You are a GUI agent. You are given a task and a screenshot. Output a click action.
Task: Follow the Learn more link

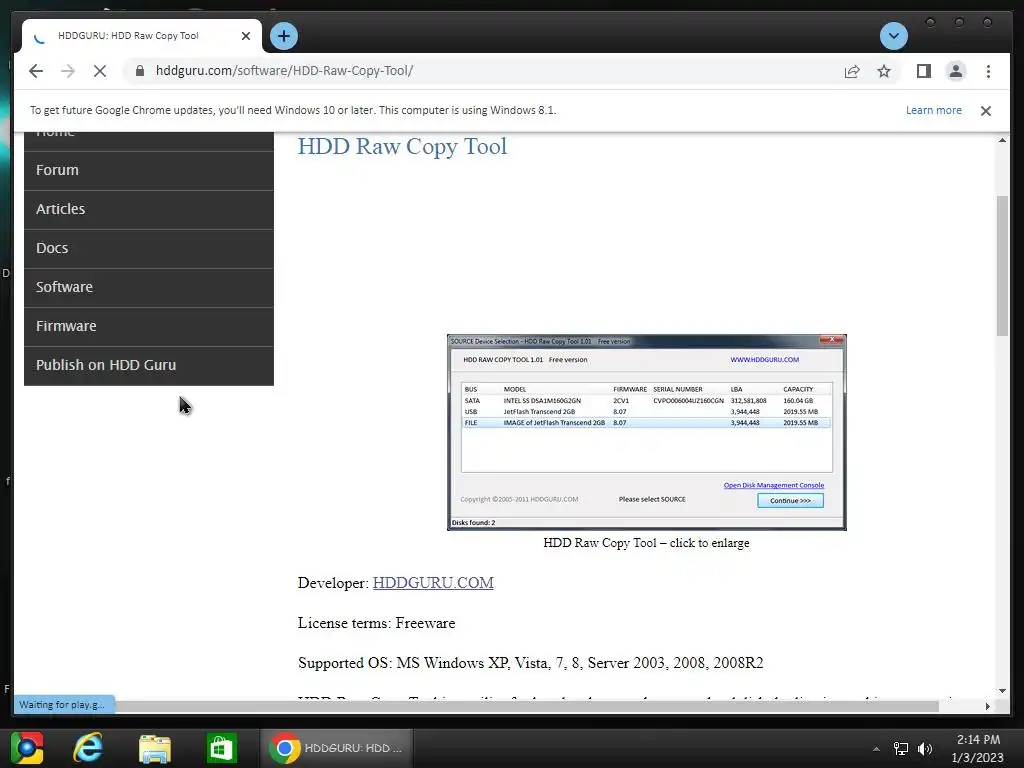[933, 110]
